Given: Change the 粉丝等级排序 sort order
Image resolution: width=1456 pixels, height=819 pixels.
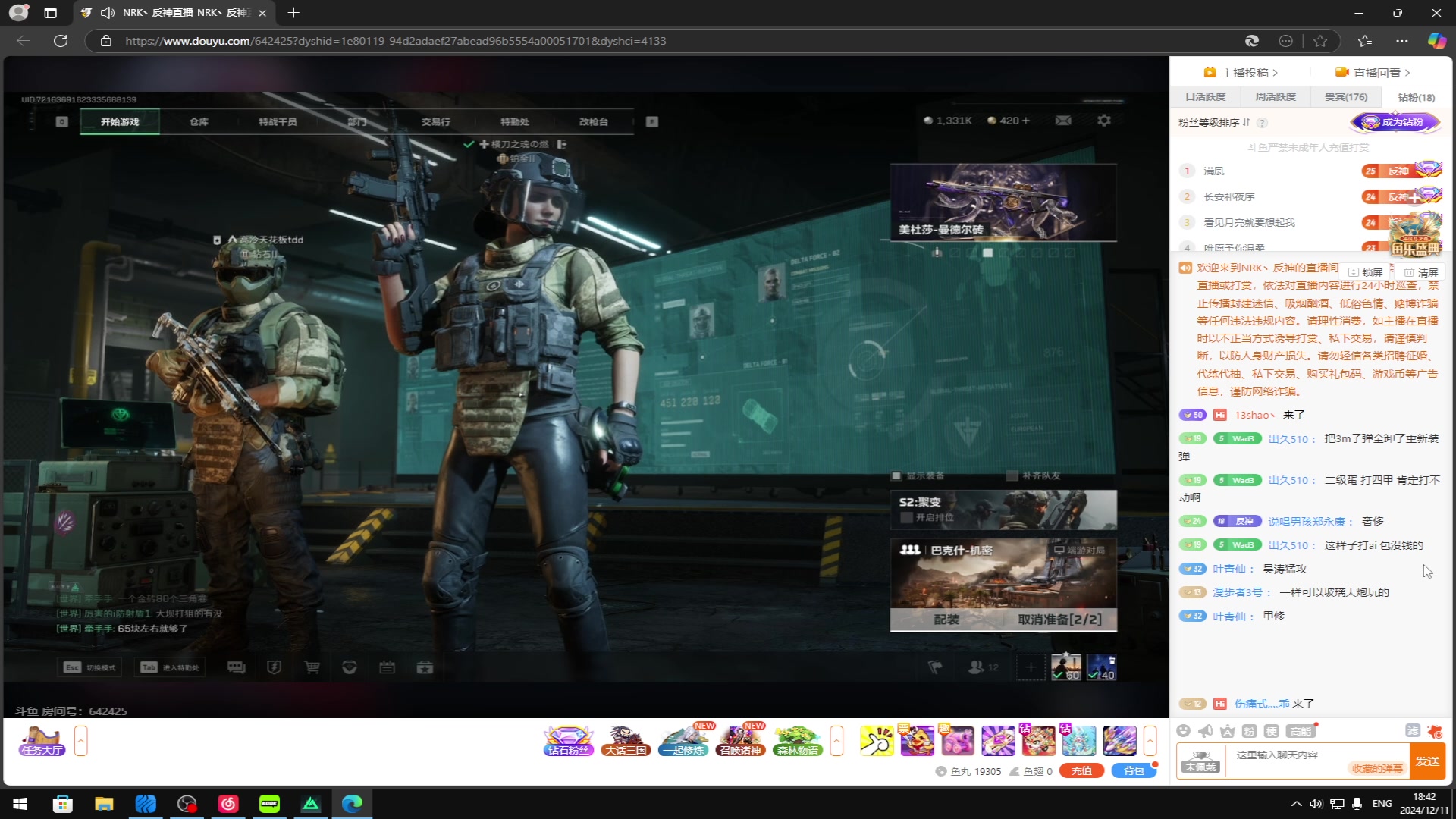Looking at the screenshot, I should click(x=1214, y=122).
